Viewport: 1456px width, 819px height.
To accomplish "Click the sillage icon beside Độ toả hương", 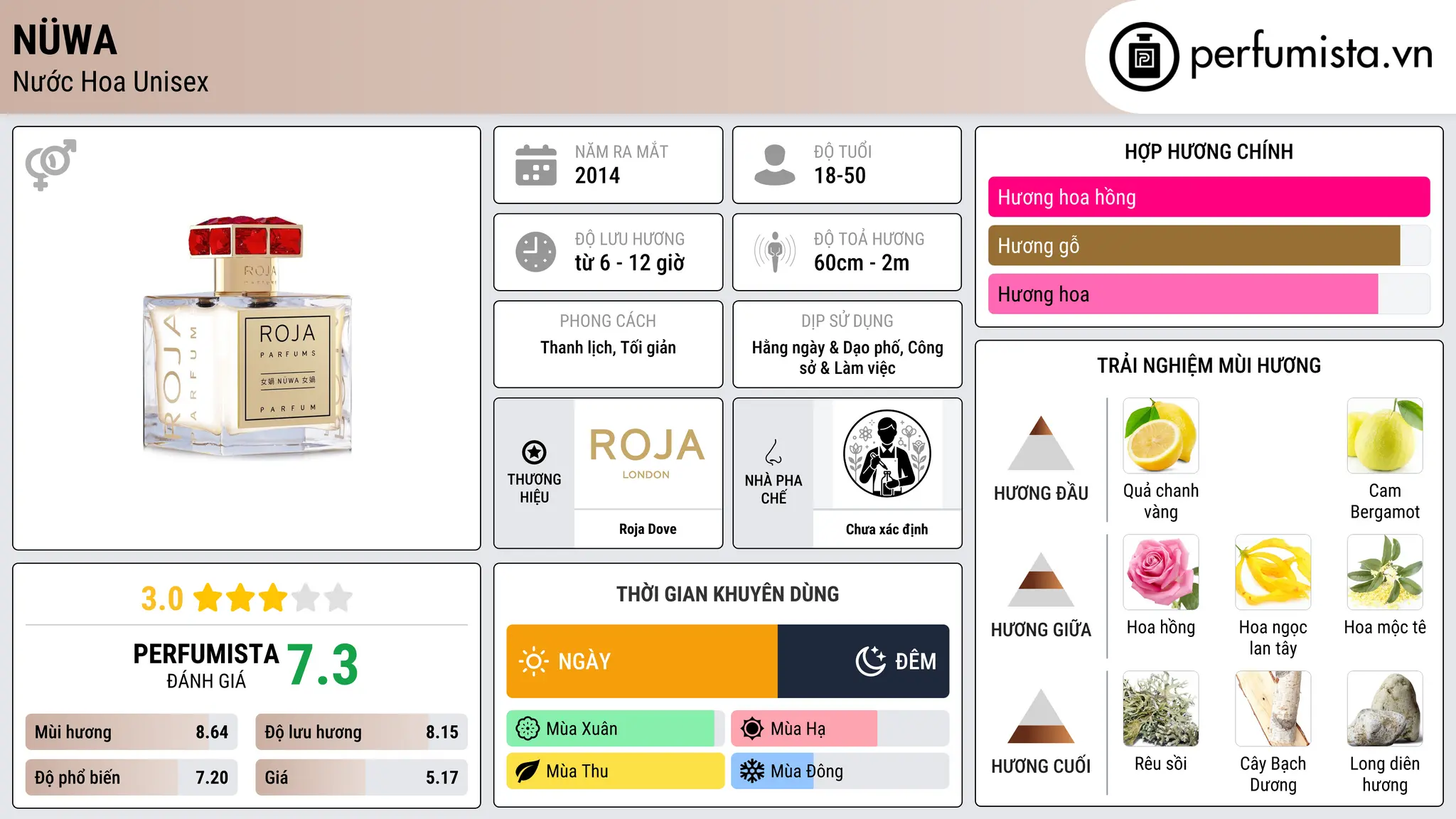I will (774, 252).
